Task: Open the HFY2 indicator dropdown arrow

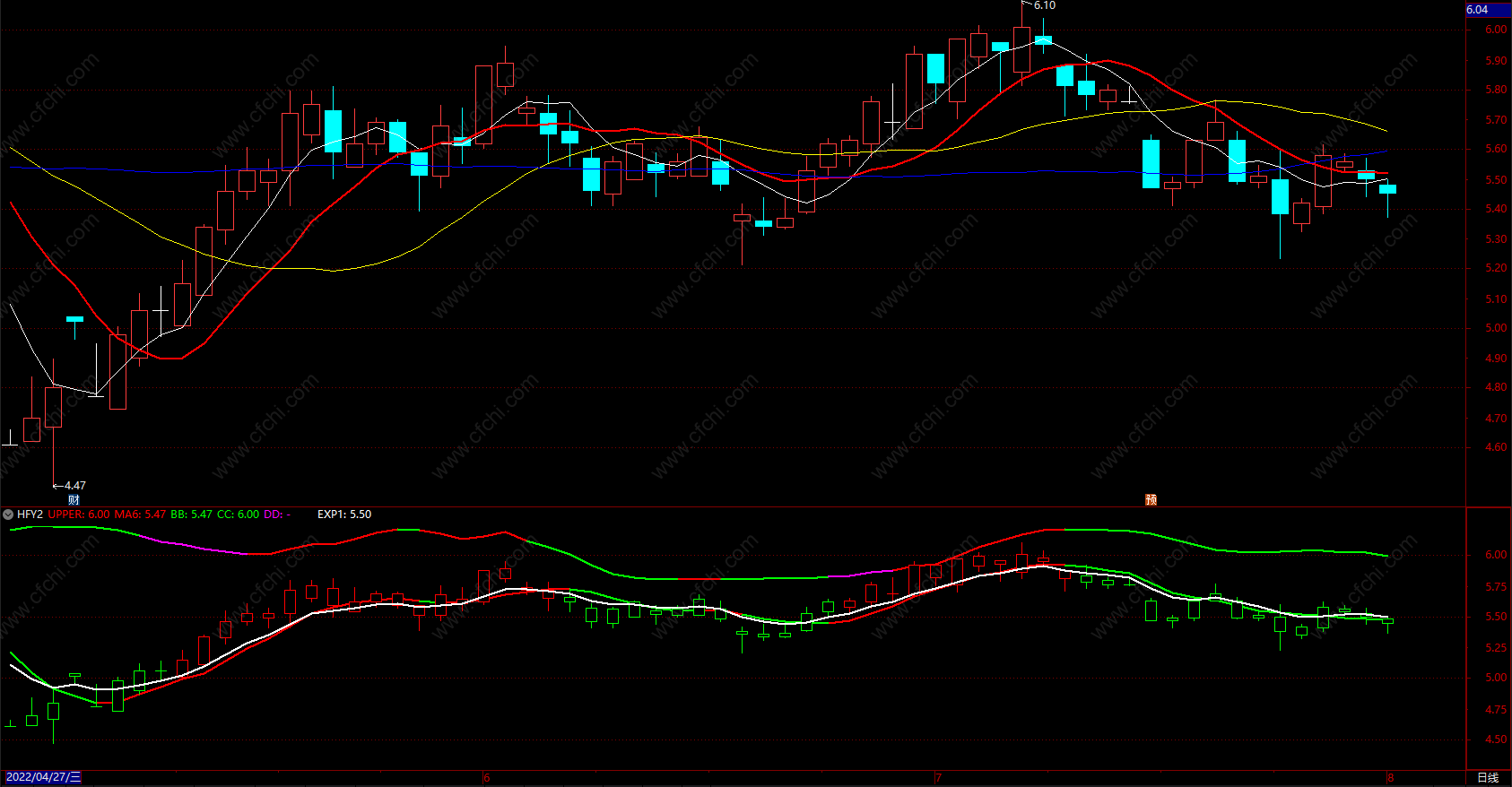Action: pyautogui.click(x=8, y=515)
